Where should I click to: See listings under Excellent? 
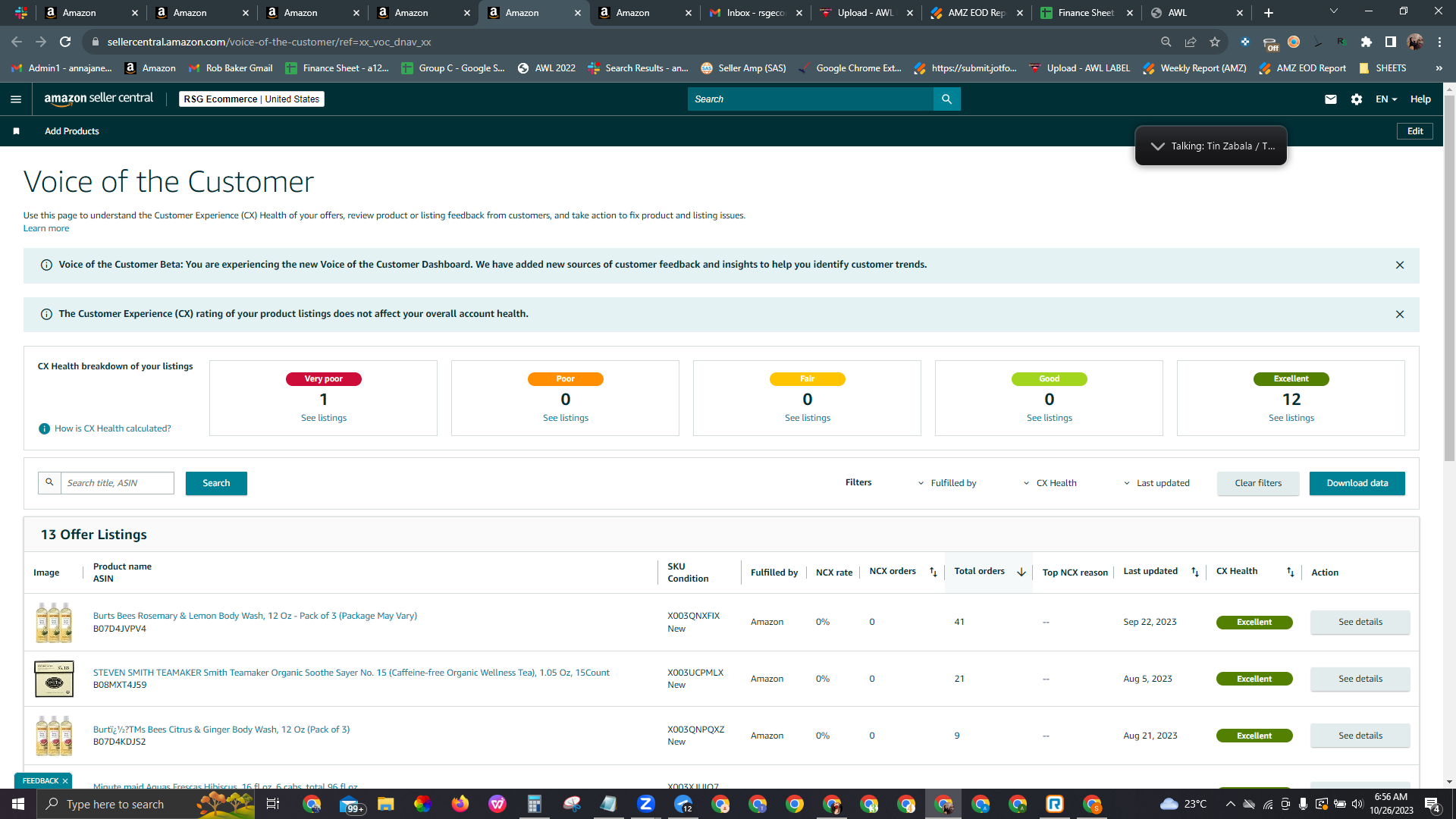1291,419
